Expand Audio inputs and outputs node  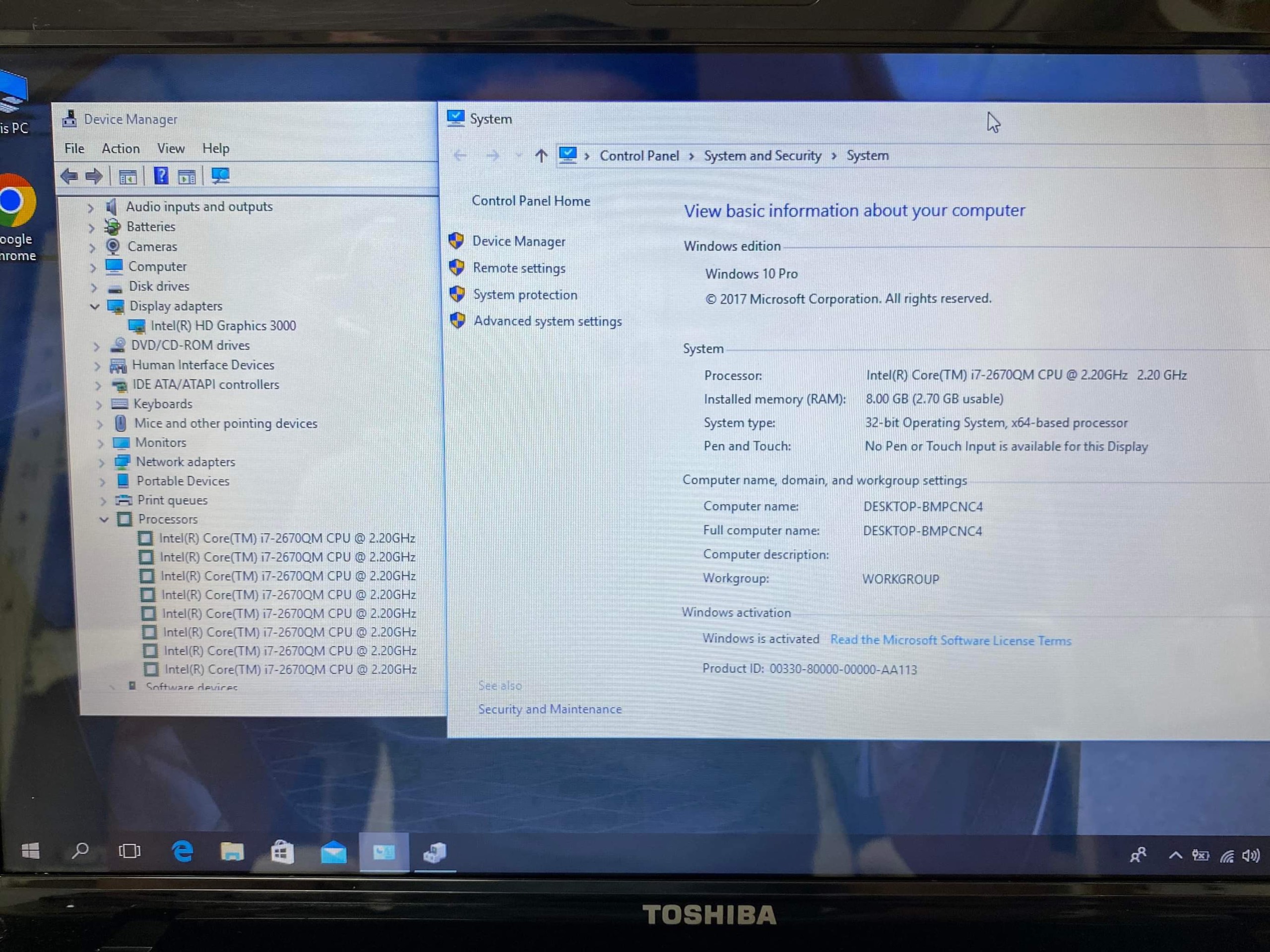(91, 207)
